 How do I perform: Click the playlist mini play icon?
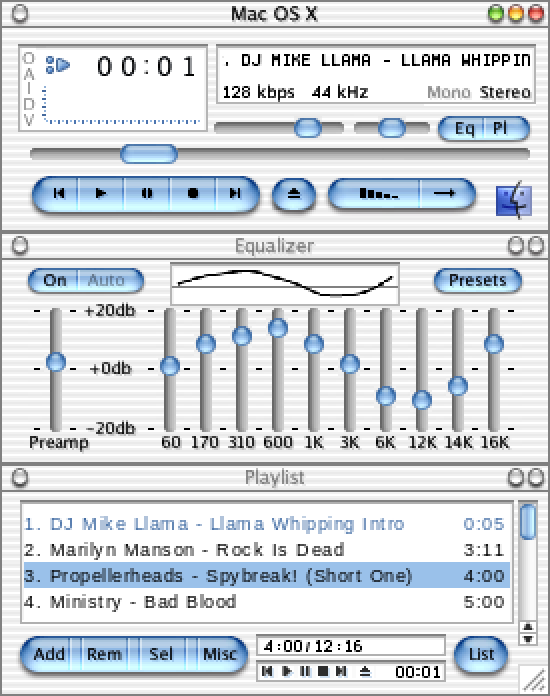(287, 671)
